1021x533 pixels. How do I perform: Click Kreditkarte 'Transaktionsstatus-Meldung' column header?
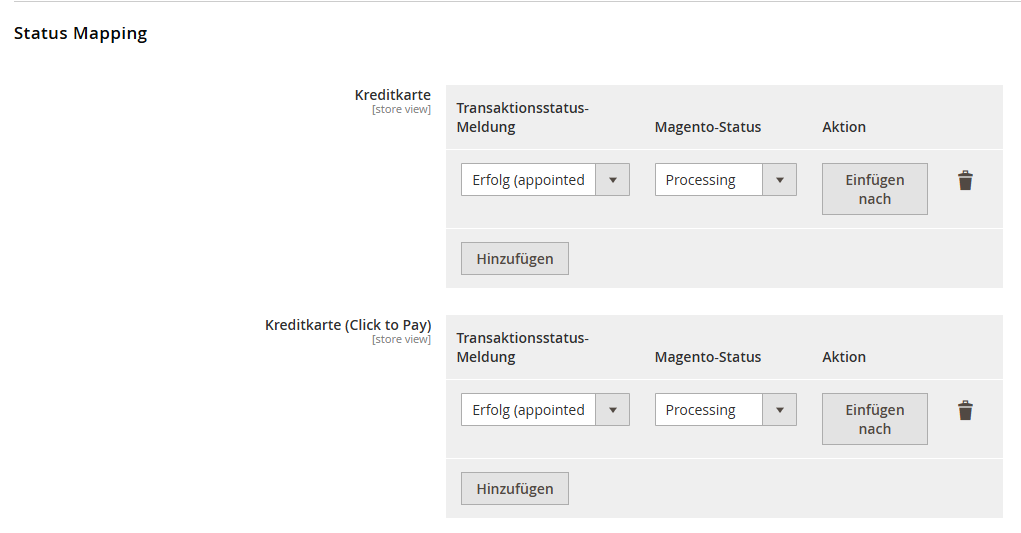point(522,118)
